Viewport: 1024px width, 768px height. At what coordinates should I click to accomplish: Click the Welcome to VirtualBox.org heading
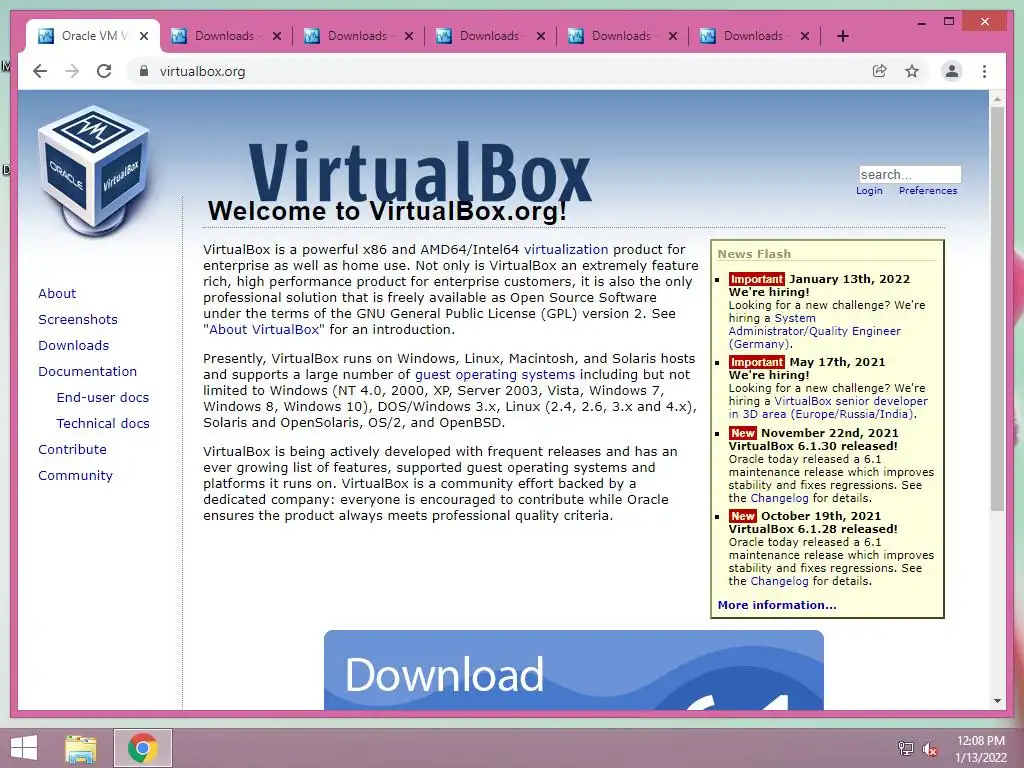click(x=387, y=212)
